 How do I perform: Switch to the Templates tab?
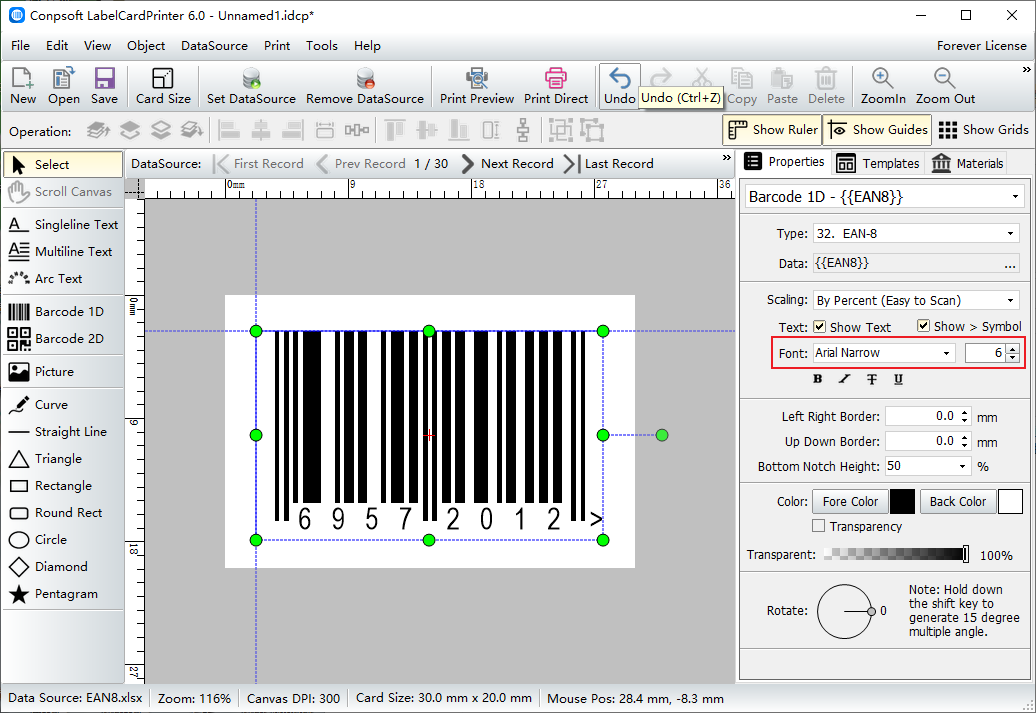click(877, 163)
